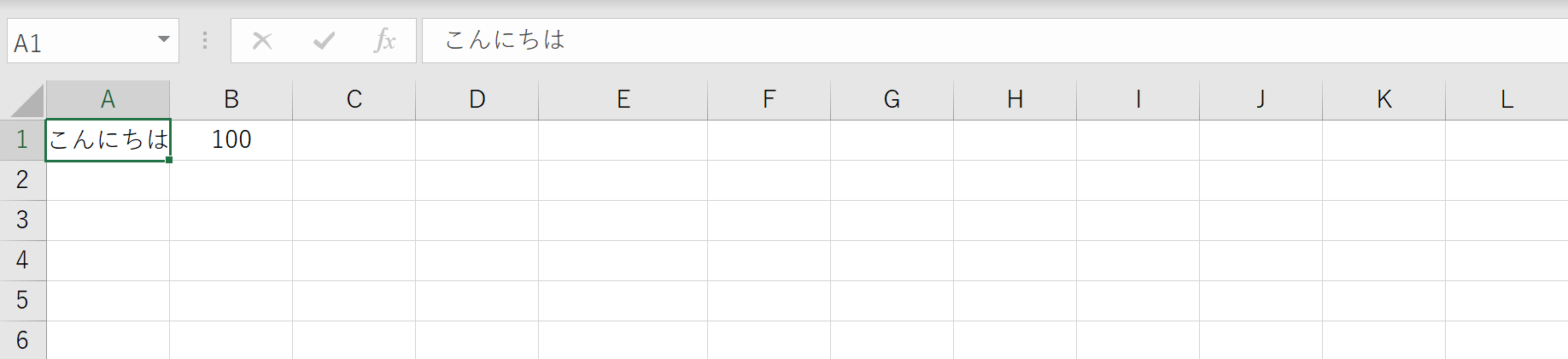Select column L header
Screen dimensions: 1568x359
pyautogui.click(x=1507, y=100)
